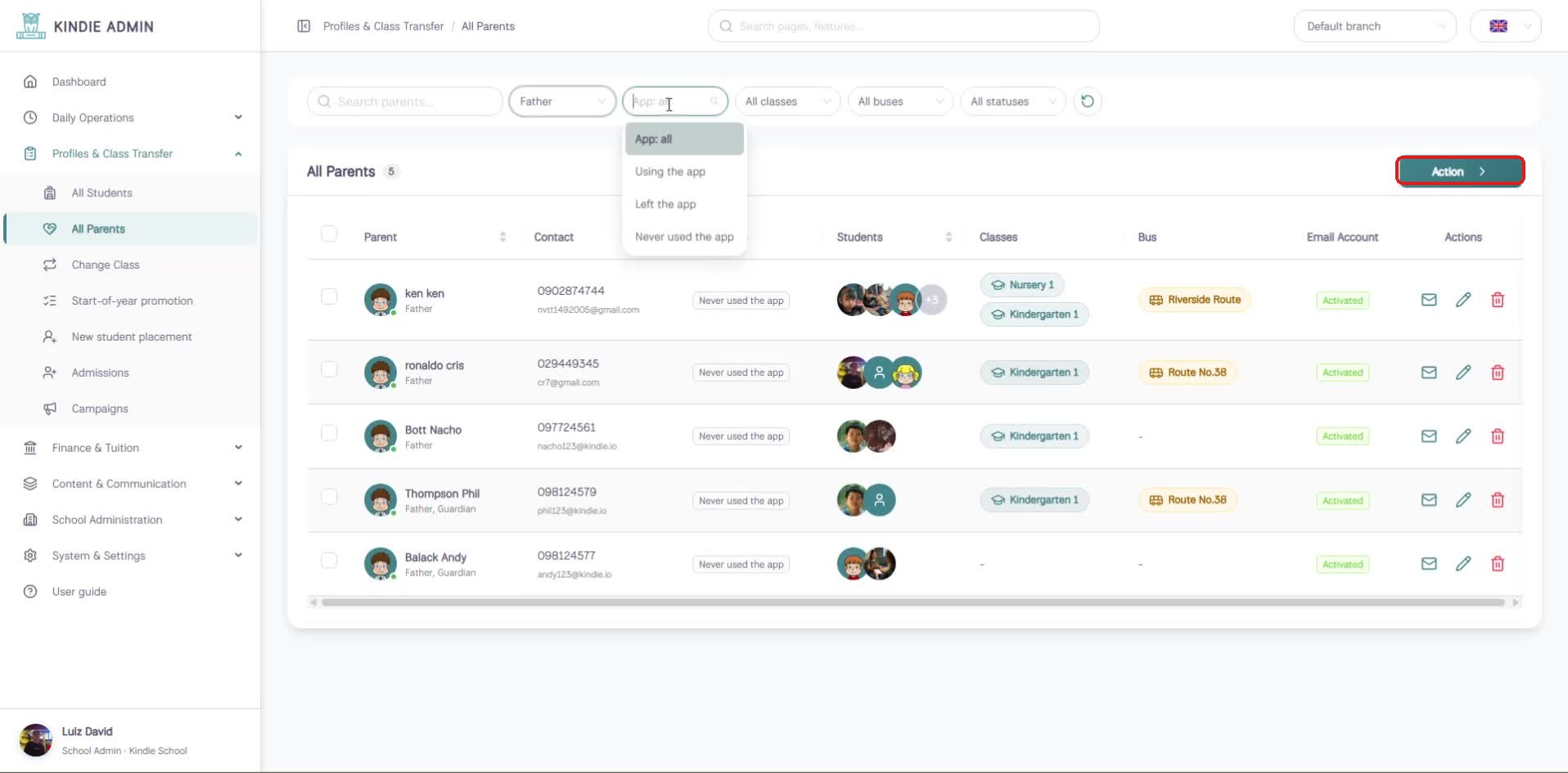Screen dimensions: 1568x773
Task: Click the +3 more students avatar for ken ken
Action: (x=933, y=300)
